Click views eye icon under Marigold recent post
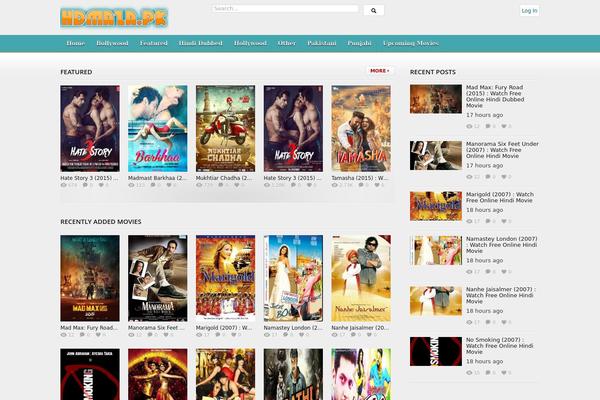Screen dimensions: 600x400 (470, 221)
